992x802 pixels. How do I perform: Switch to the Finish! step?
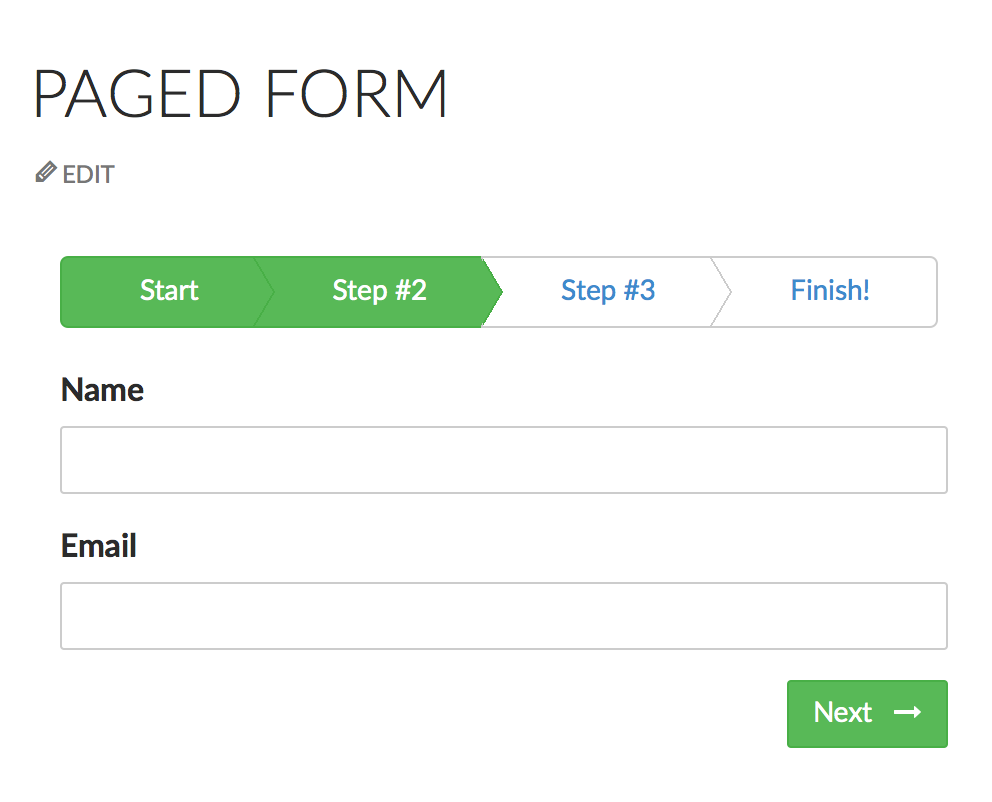pos(830,291)
